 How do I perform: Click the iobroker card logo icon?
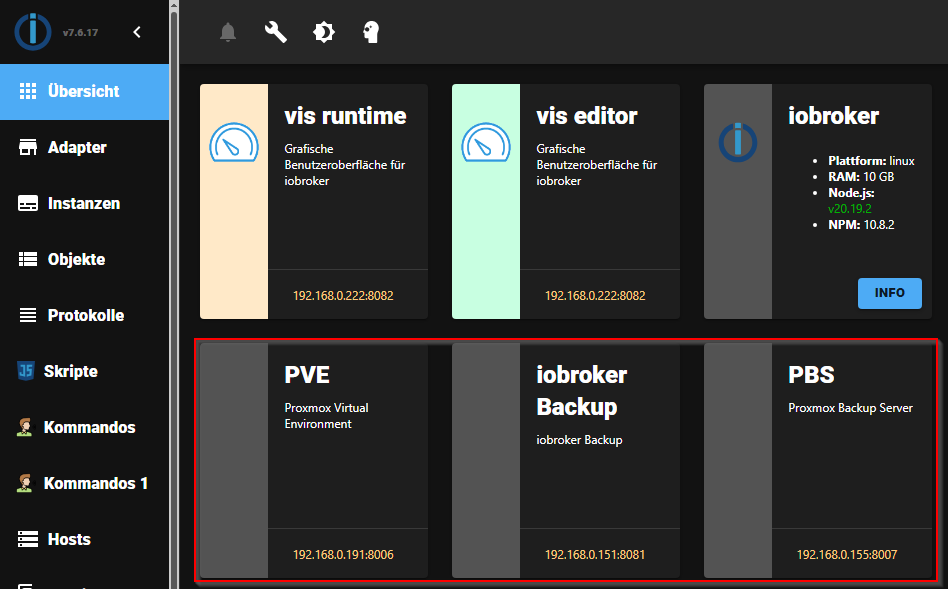(x=738, y=143)
